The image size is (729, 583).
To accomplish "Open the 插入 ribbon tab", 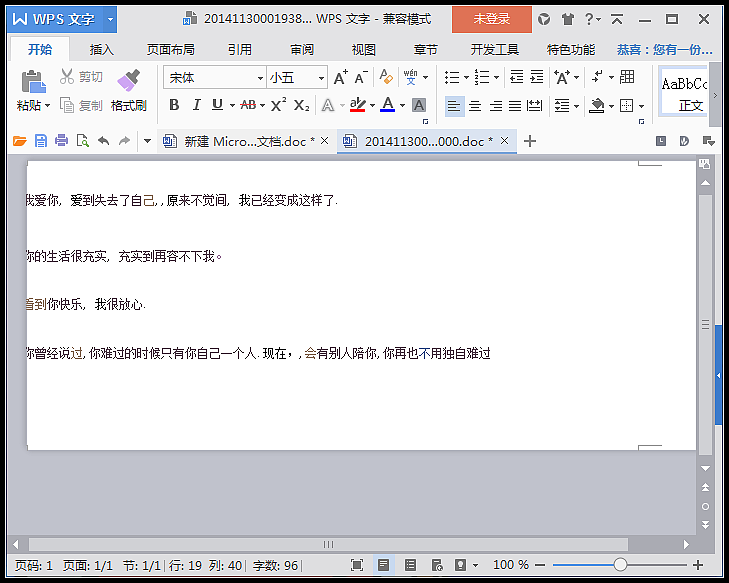I will point(101,49).
